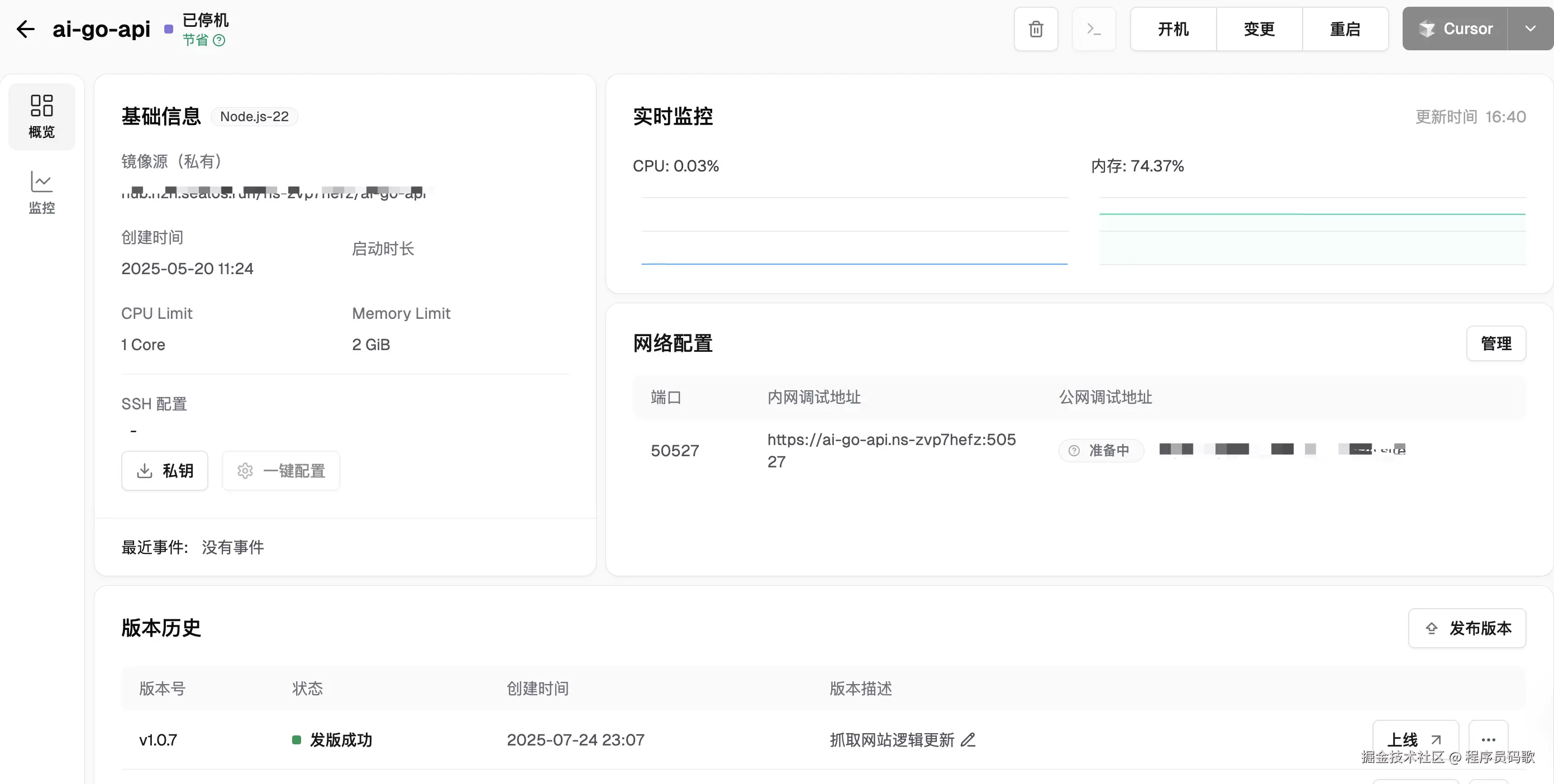Screen dimensions: 1554x784
Task: Click 上线 for version v1.0.7
Action: [x=1415, y=739]
